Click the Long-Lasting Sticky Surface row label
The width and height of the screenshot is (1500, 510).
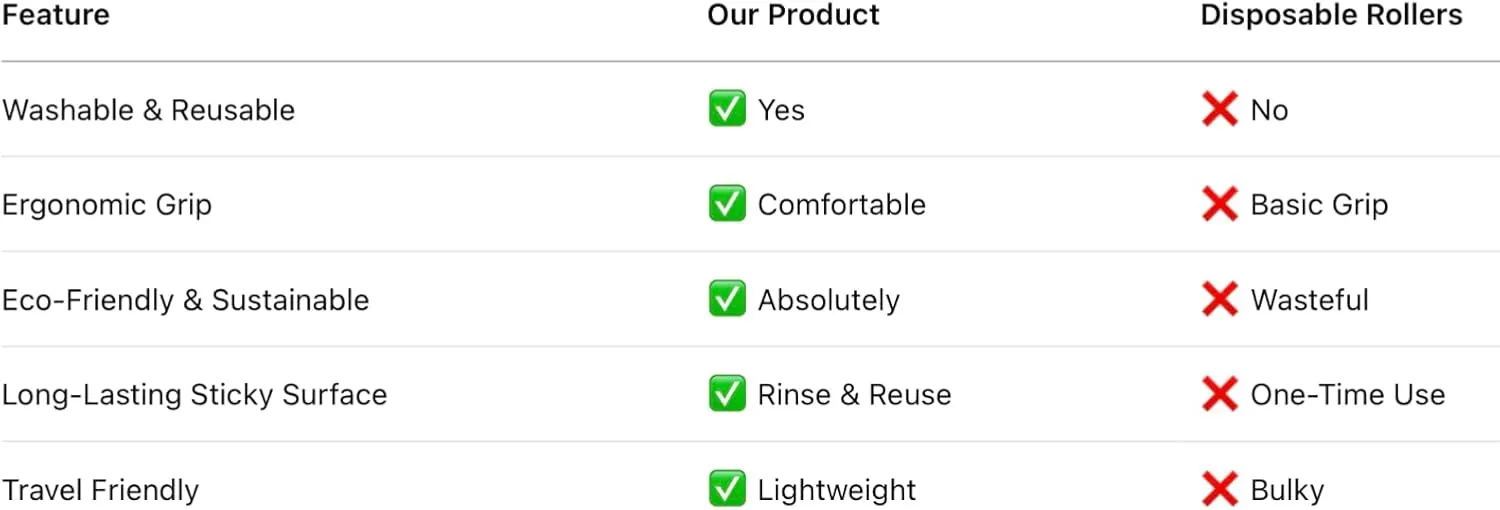tap(194, 395)
